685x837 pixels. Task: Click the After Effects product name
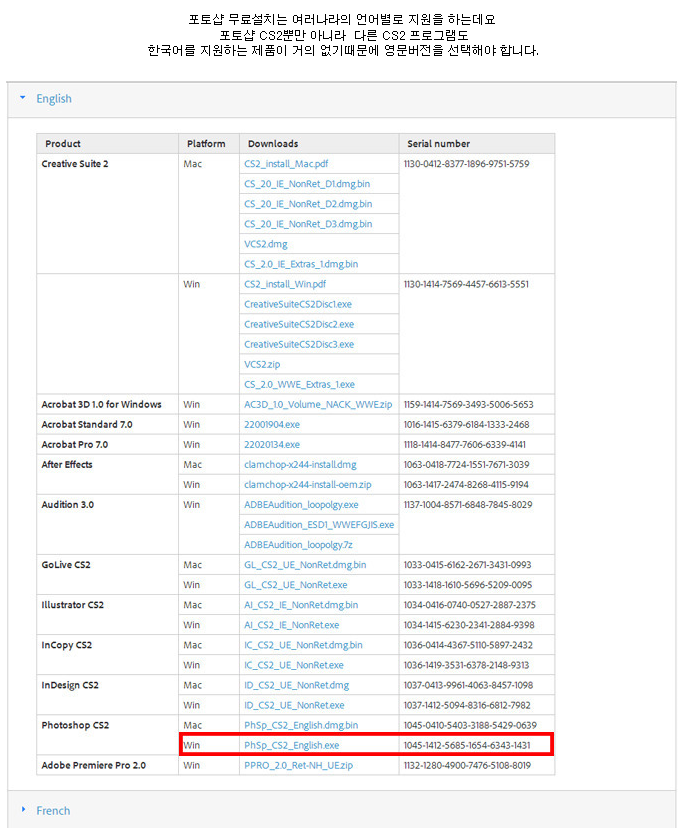[x=67, y=464]
